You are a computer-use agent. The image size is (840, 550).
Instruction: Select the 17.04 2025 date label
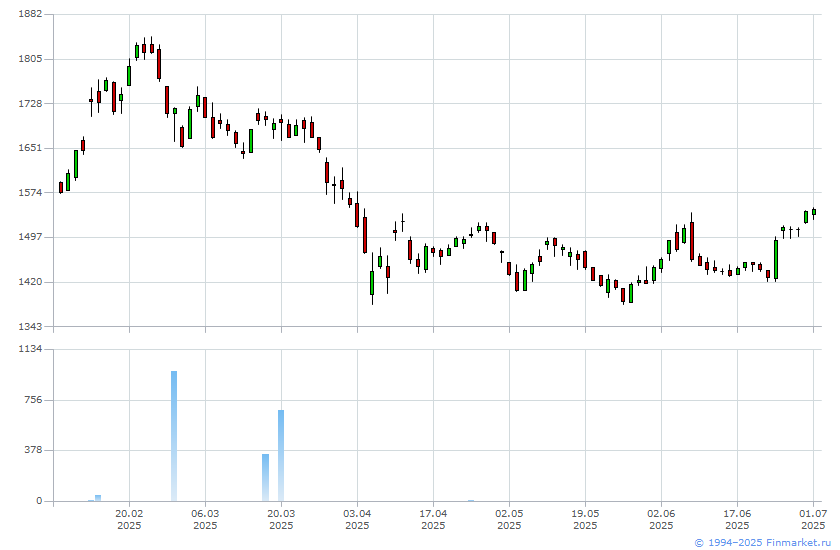[x=433, y=519]
